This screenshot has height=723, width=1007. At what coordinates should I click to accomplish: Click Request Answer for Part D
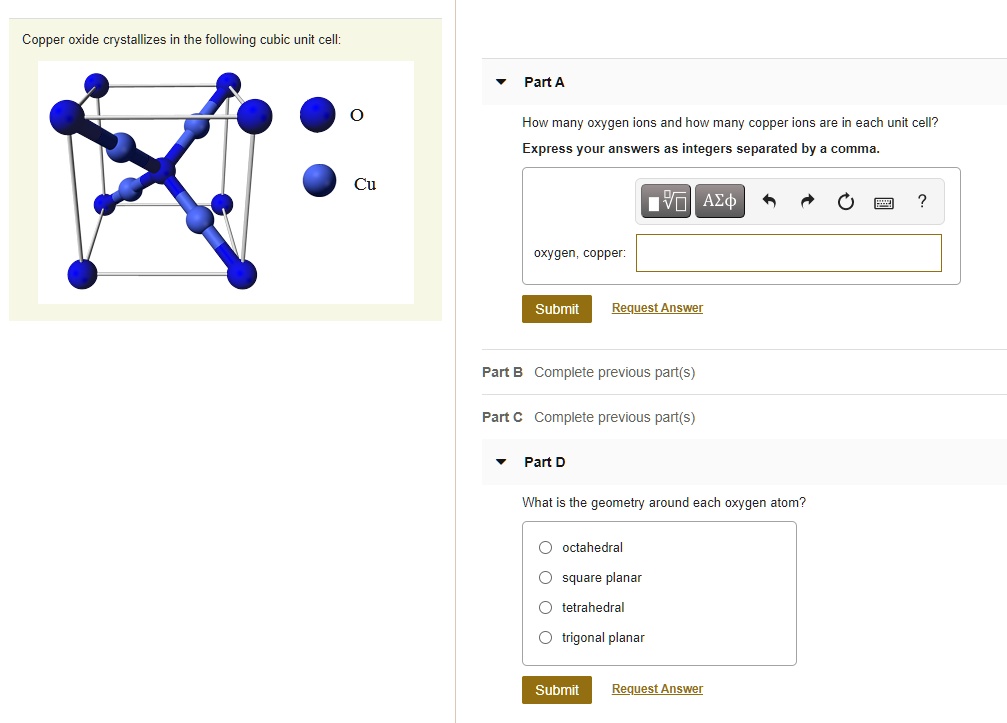pyautogui.click(x=656, y=688)
